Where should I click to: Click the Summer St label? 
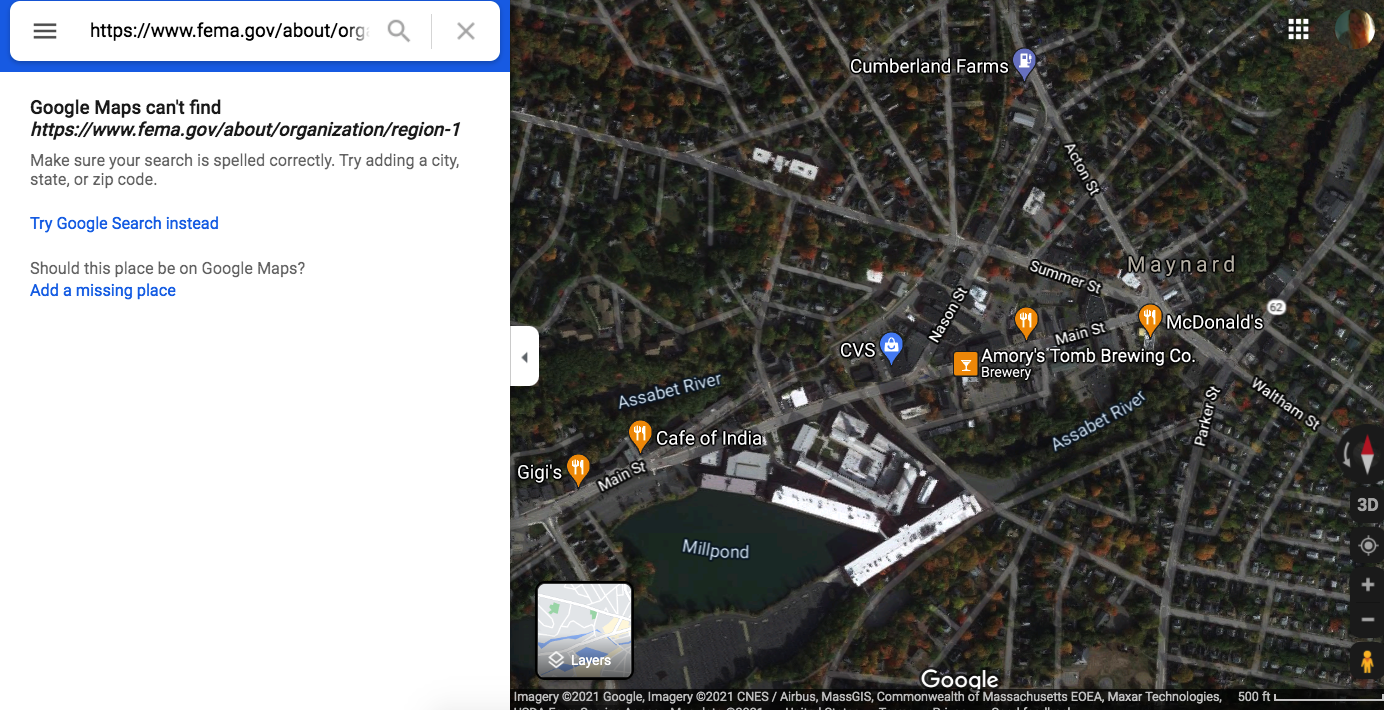tap(1065, 276)
